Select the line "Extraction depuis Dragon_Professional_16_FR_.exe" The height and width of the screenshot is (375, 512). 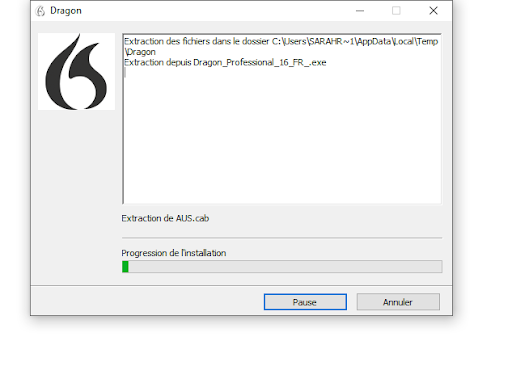(225, 62)
